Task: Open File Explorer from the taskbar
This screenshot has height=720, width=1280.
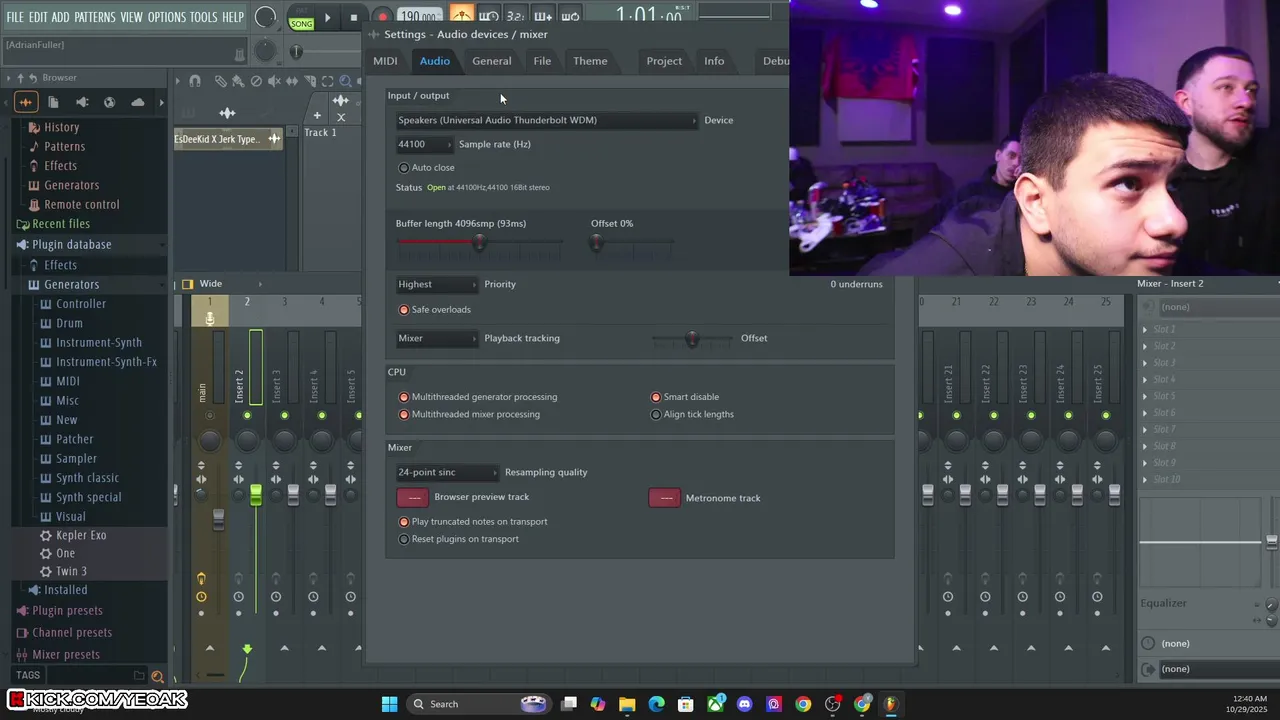Action: [x=627, y=704]
